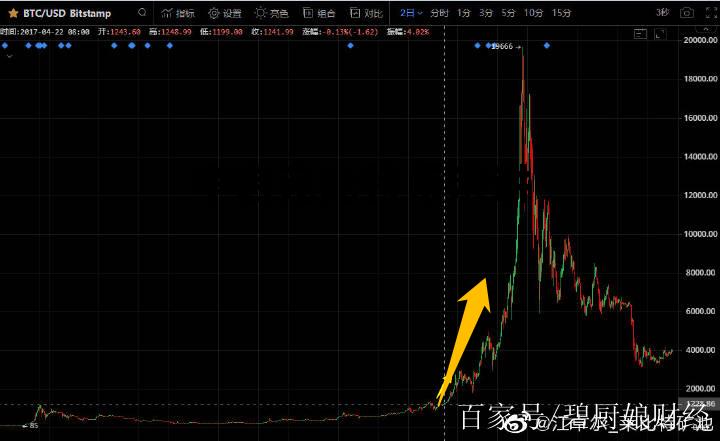Click the 14000.00 price axis label
The image size is (720, 441).
point(700,156)
